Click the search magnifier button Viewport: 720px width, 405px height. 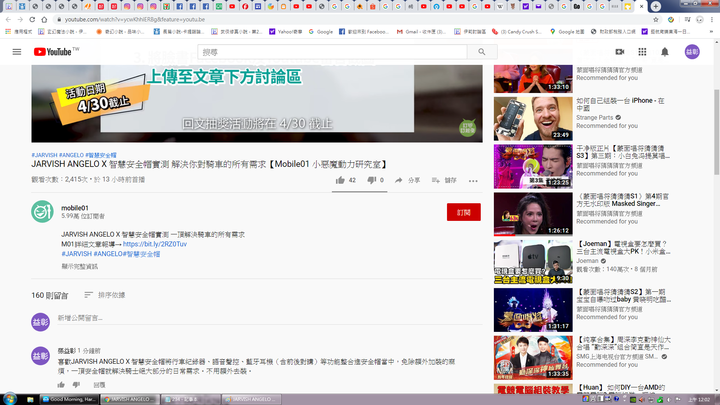482,52
